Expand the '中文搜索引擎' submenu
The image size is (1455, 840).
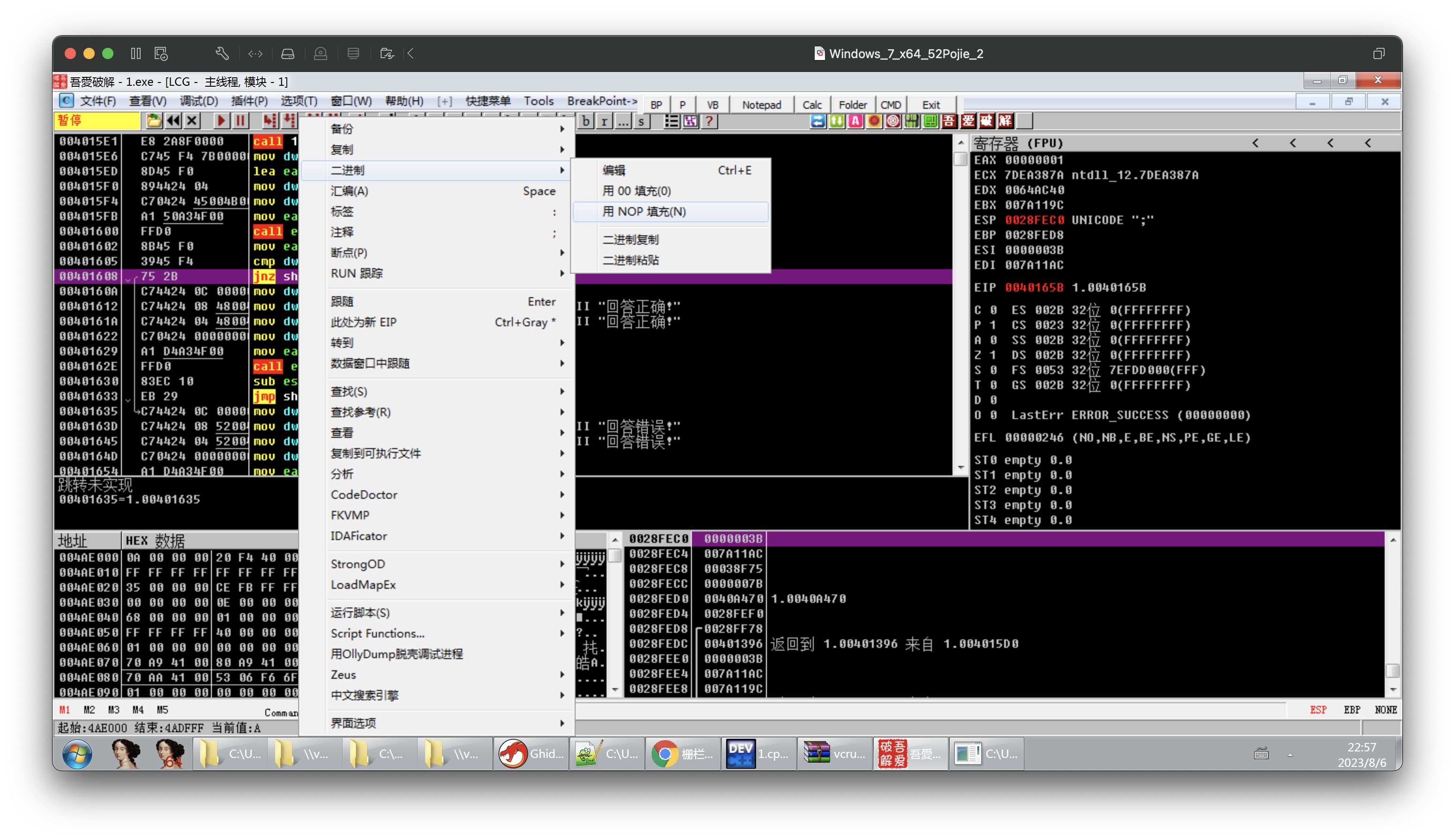click(x=437, y=696)
